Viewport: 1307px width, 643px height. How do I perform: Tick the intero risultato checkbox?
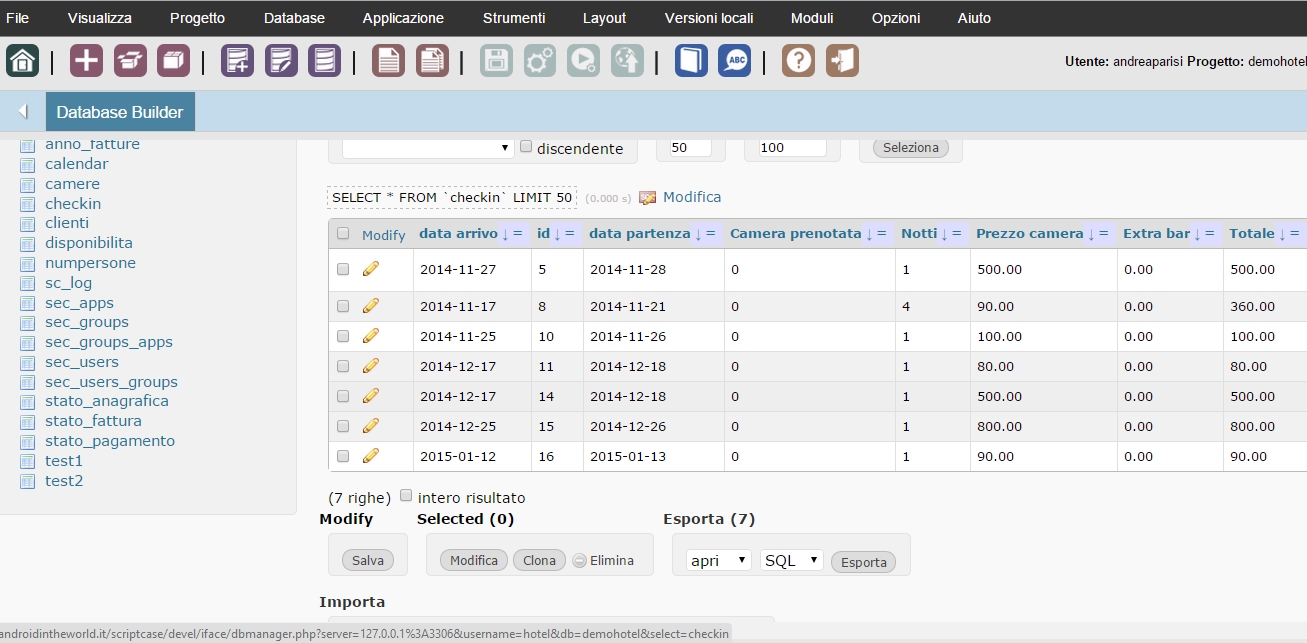(406, 496)
